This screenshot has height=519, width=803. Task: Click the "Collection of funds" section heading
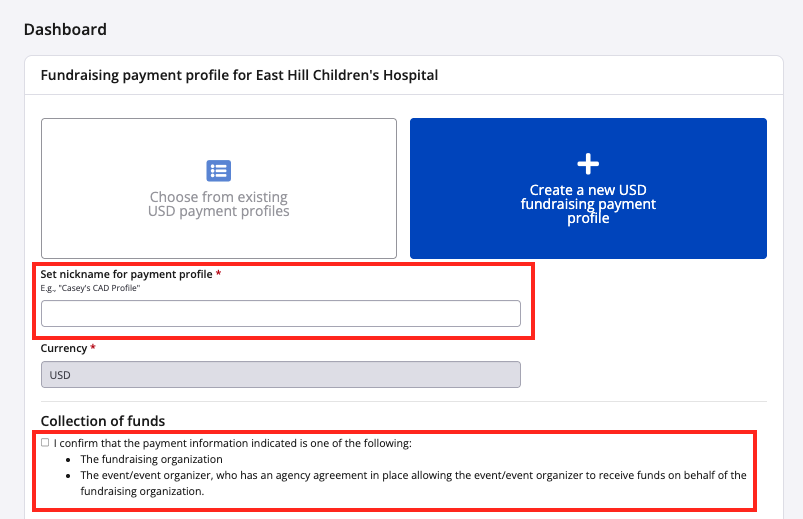click(102, 421)
